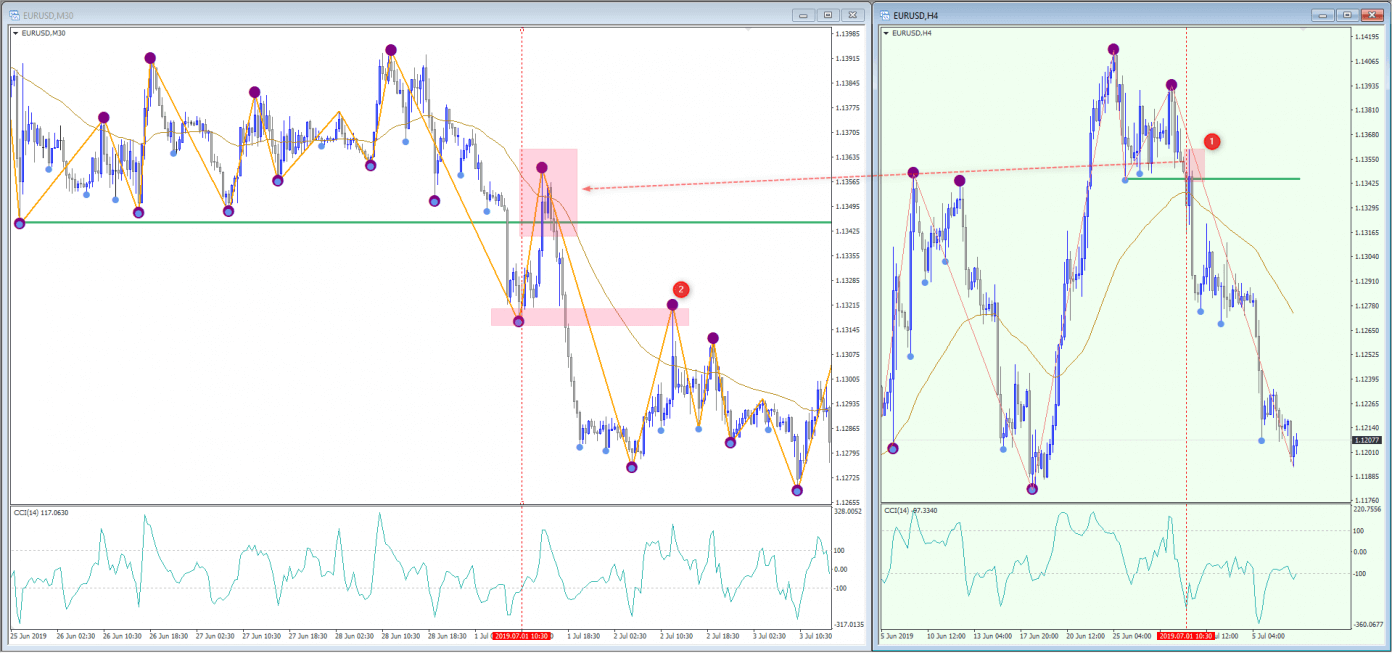Image resolution: width=1392 pixels, height=653 pixels.
Task: Close the EURUSD,M30 chart window
Action: point(853,15)
